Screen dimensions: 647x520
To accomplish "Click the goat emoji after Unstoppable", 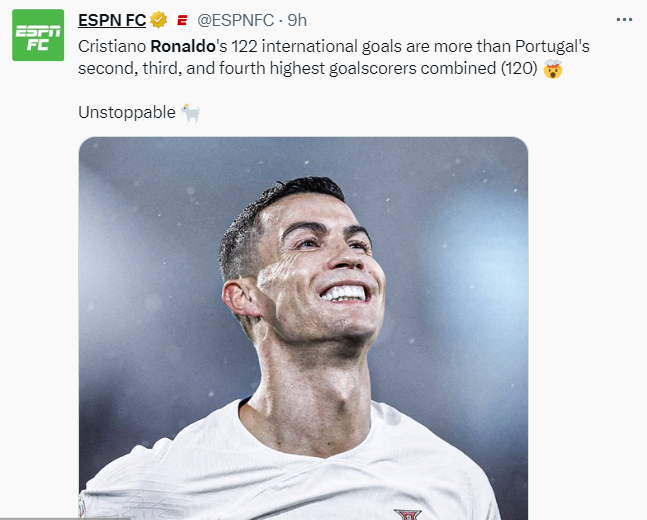I will coord(190,113).
